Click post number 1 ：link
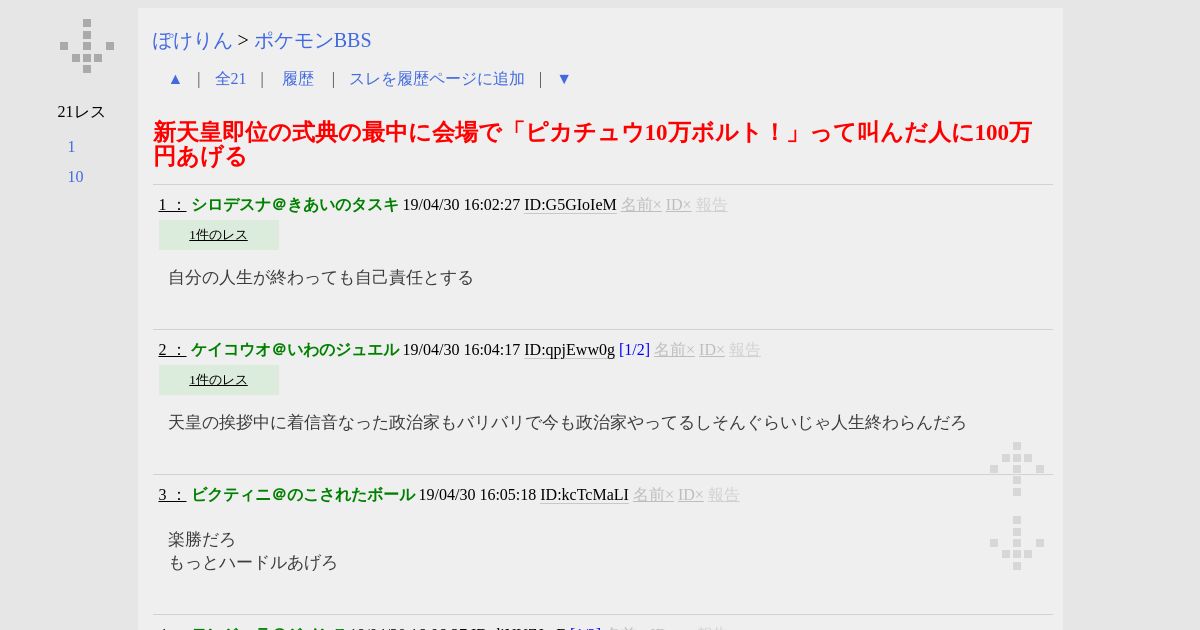This screenshot has width=1200, height=630. click(172, 205)
